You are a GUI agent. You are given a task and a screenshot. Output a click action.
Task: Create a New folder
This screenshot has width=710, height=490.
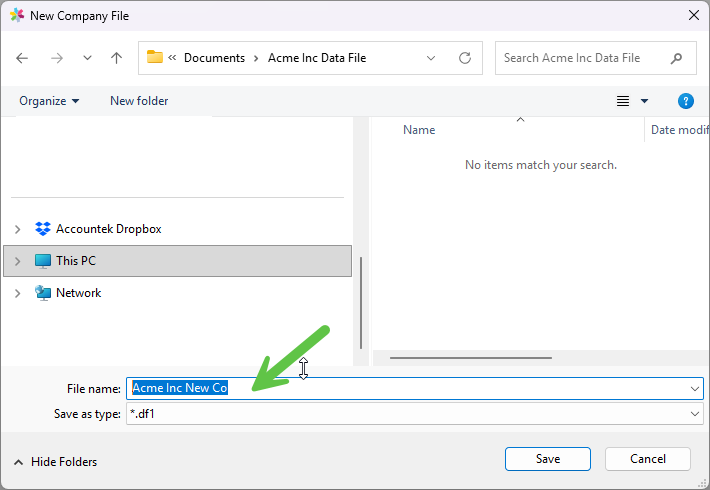point(139,101)
